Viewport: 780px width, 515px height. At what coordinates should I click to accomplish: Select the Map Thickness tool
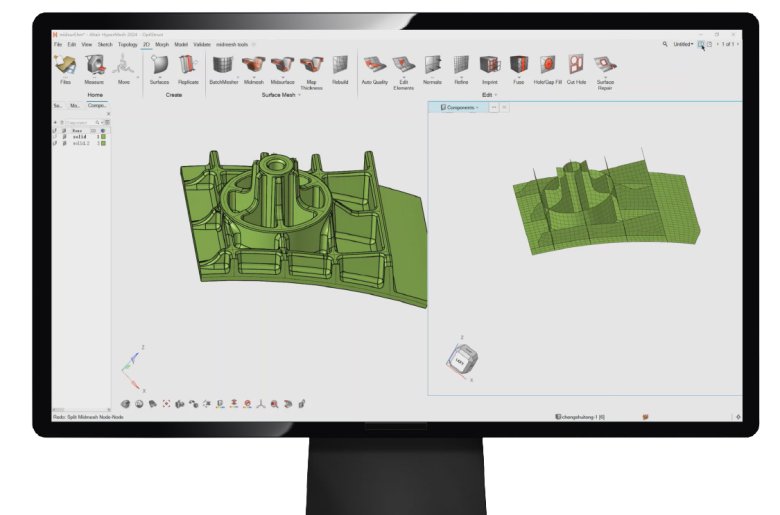coord(312,66)
